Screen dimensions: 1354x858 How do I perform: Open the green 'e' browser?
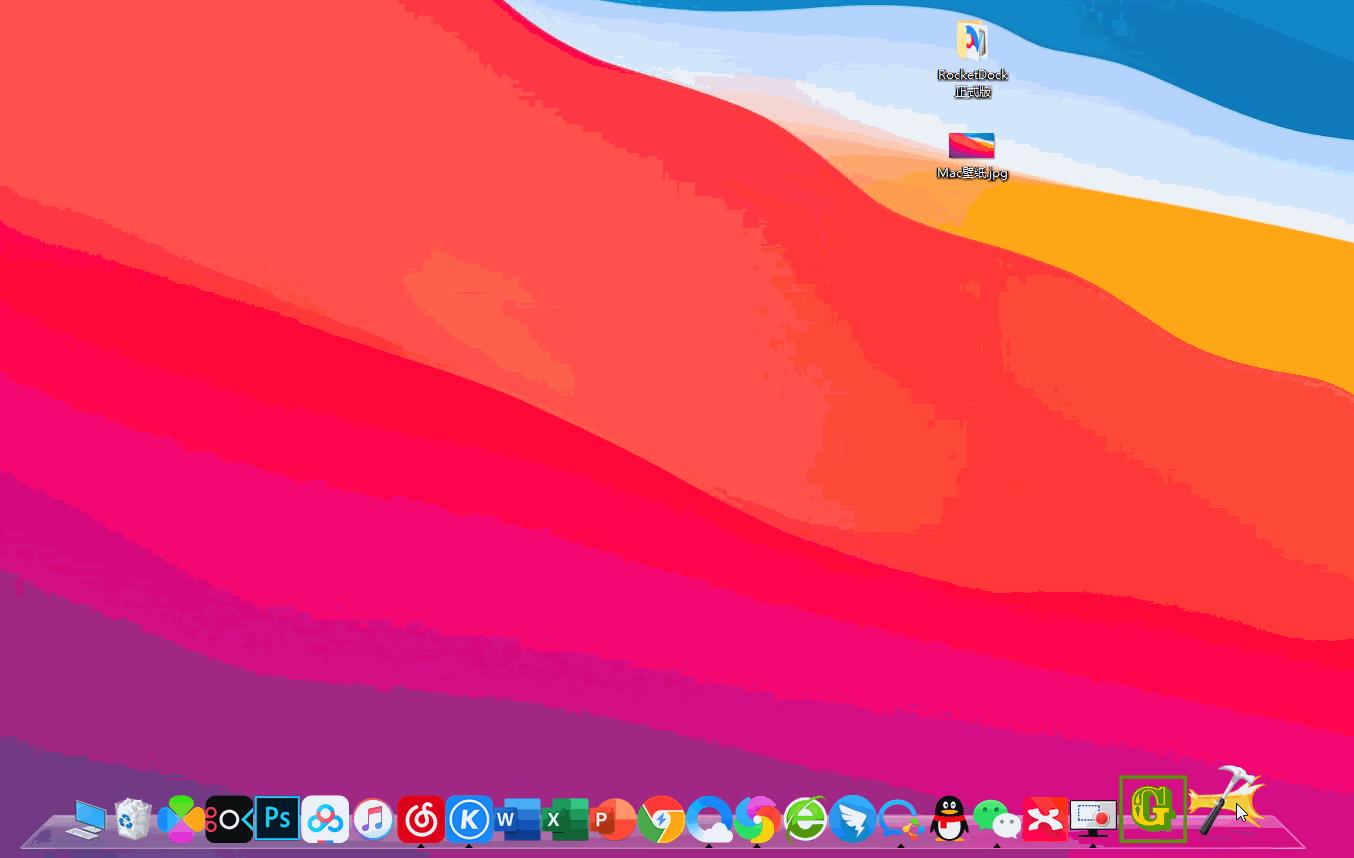pos(806,818)
